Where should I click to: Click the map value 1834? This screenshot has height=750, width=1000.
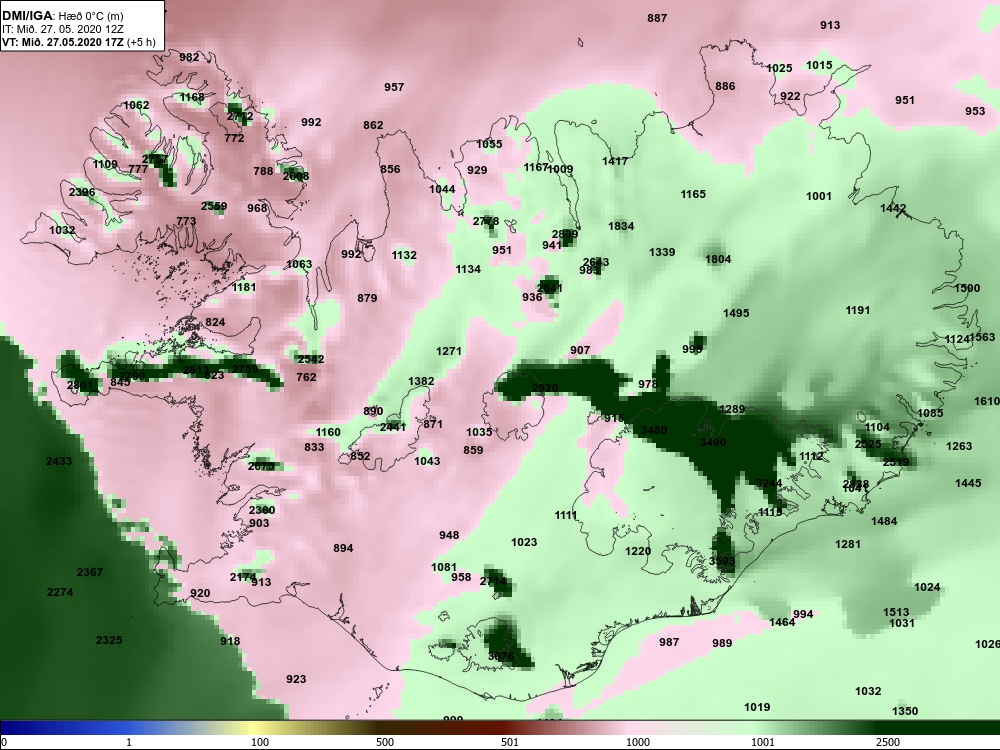pos(621,226)
